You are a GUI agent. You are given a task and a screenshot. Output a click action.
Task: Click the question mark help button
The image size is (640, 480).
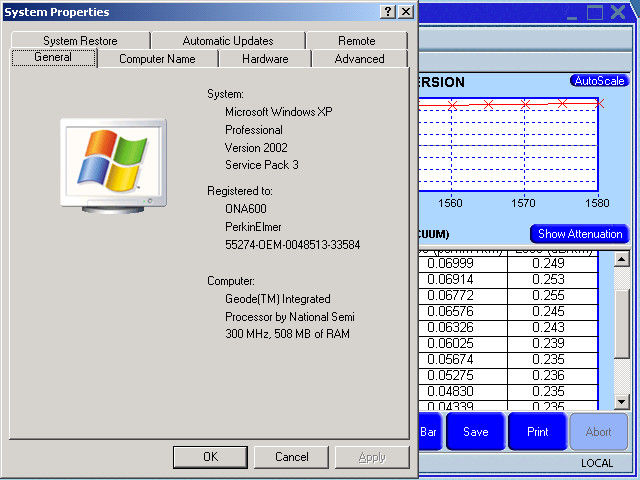pyautogui.click(x=388, y=11)
